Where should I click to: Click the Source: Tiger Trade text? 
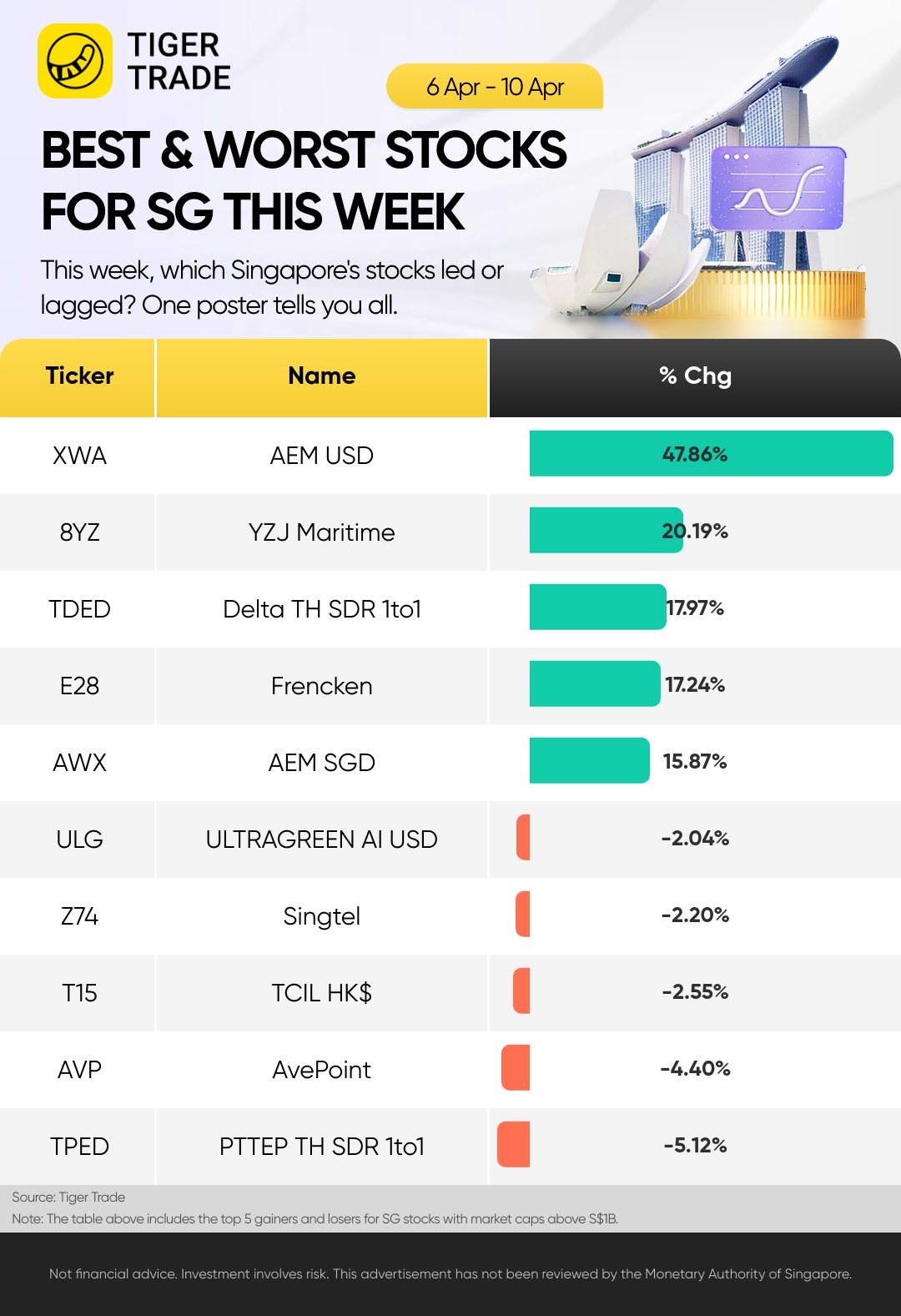(x=68, y=1197)
